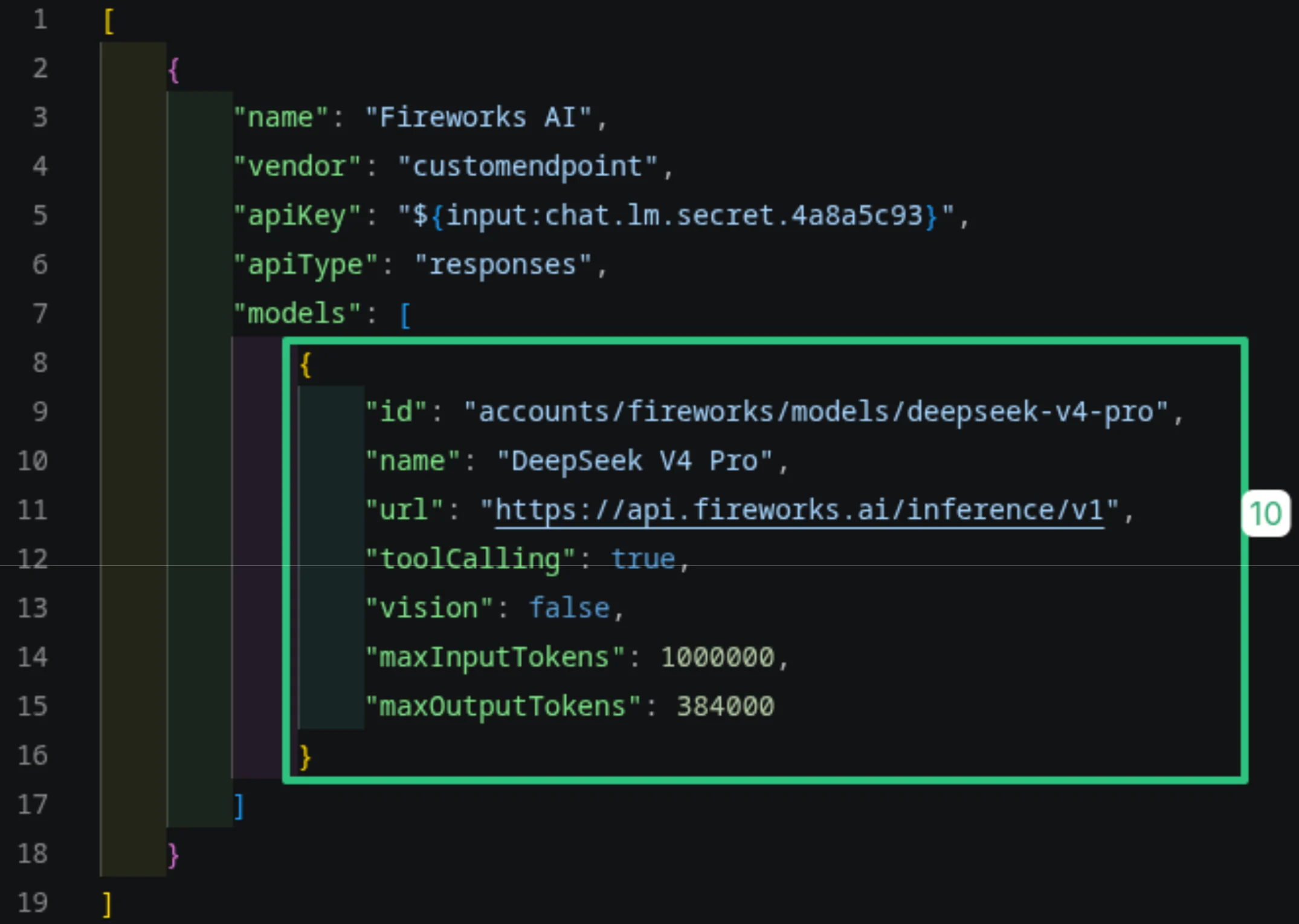
Task: Click the "apiKey" key
Action: pos(297,216)
